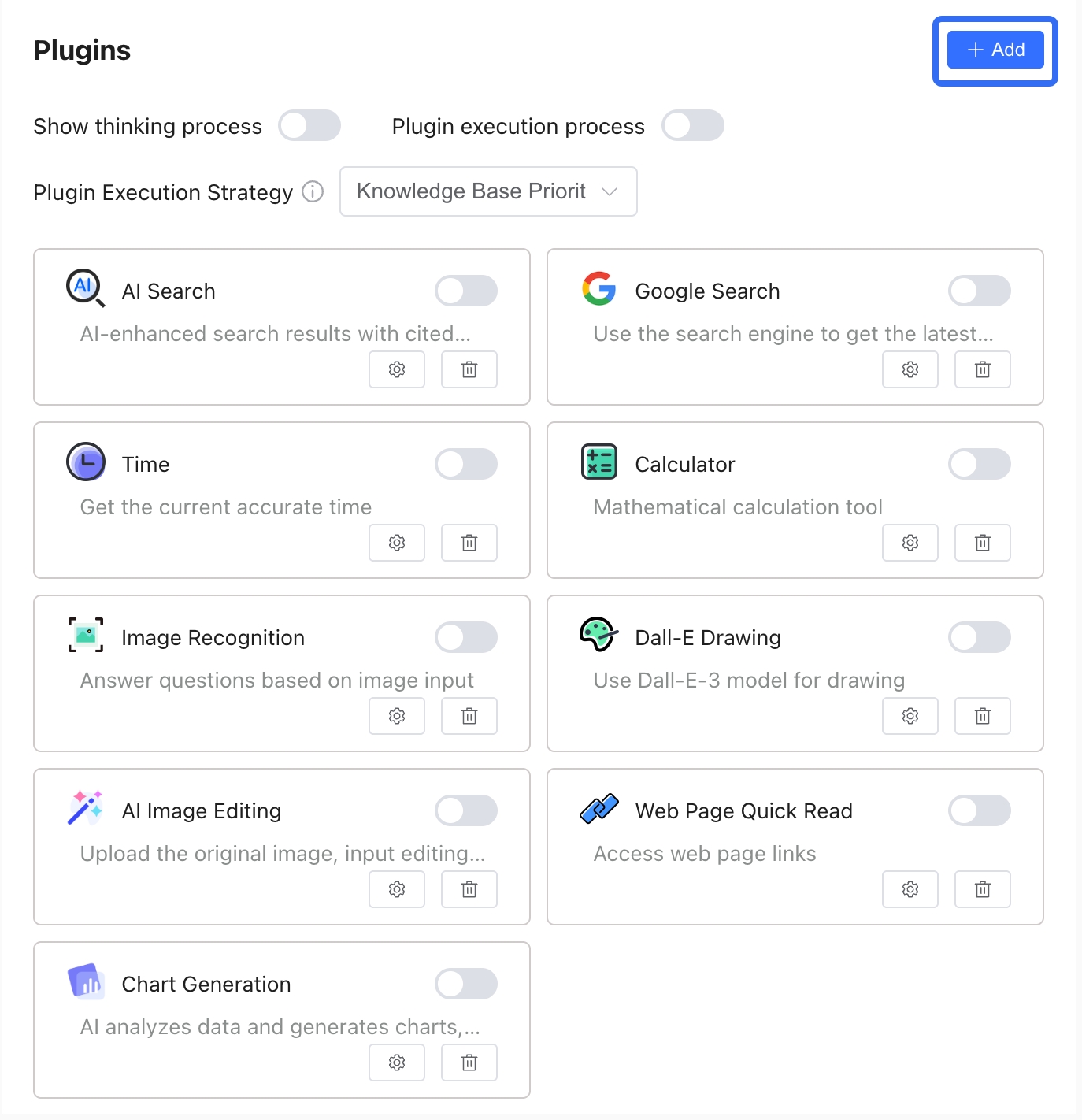Viewport: 1082px width, 1120px height.
Task: Delete the Chart Generation plugin
Action: point(469,1063)
